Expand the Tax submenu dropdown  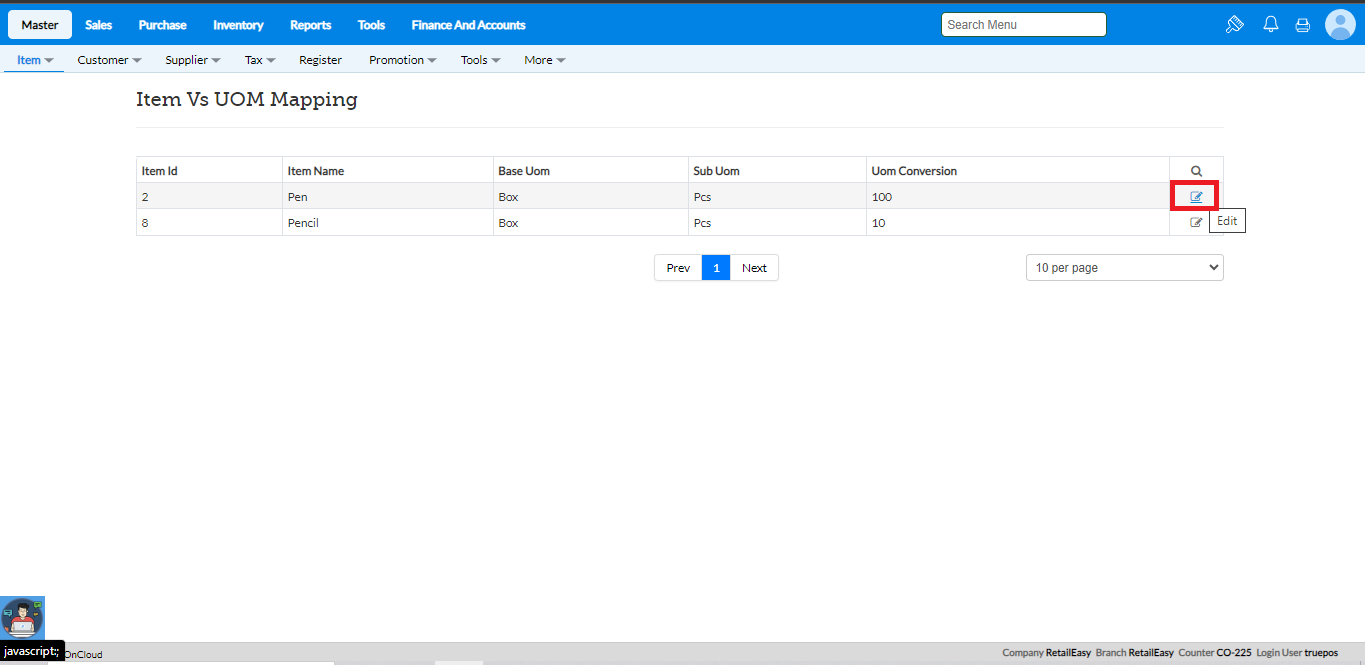click(x=260, y=60)
